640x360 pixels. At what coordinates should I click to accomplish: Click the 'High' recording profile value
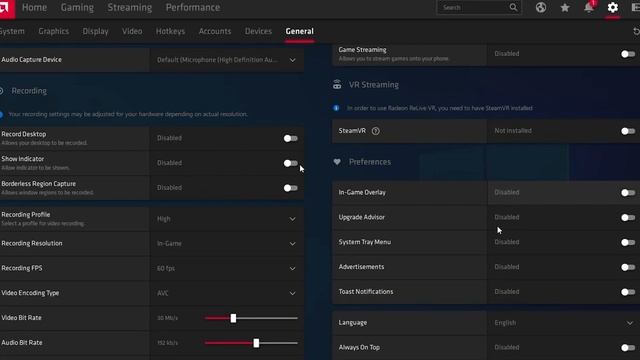164,219
